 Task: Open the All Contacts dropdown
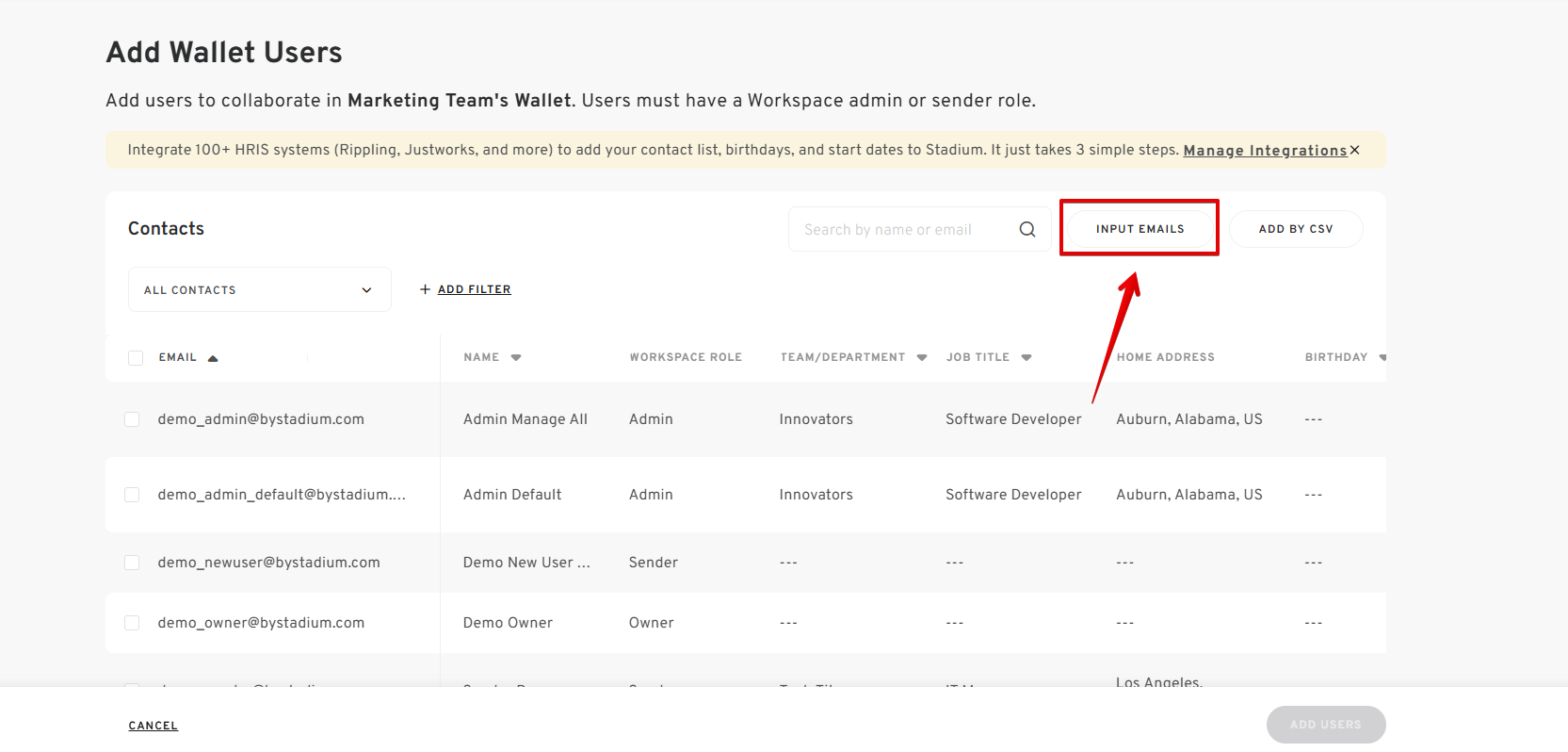point(260,289)
